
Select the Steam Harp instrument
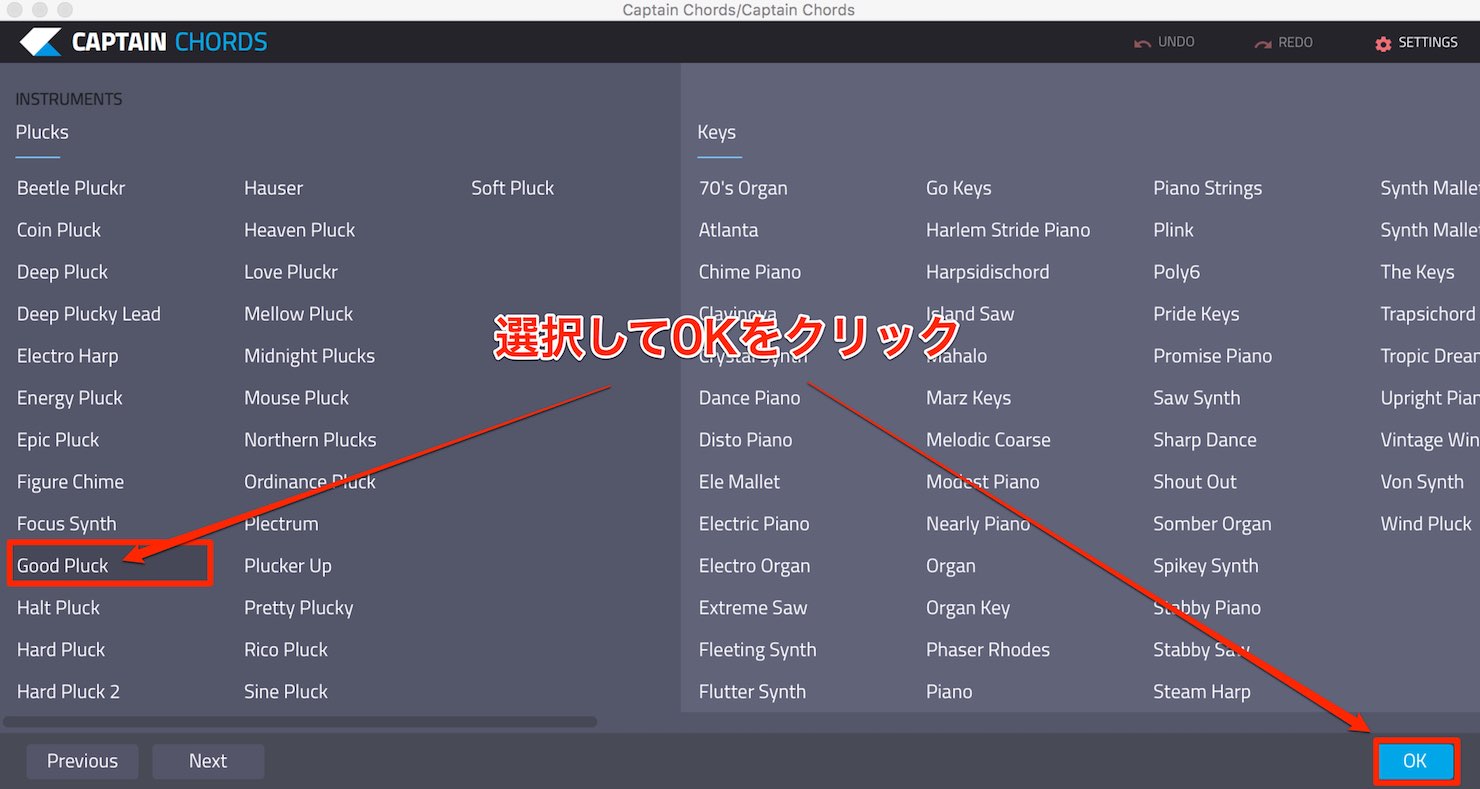click(x=1201, y=692)
